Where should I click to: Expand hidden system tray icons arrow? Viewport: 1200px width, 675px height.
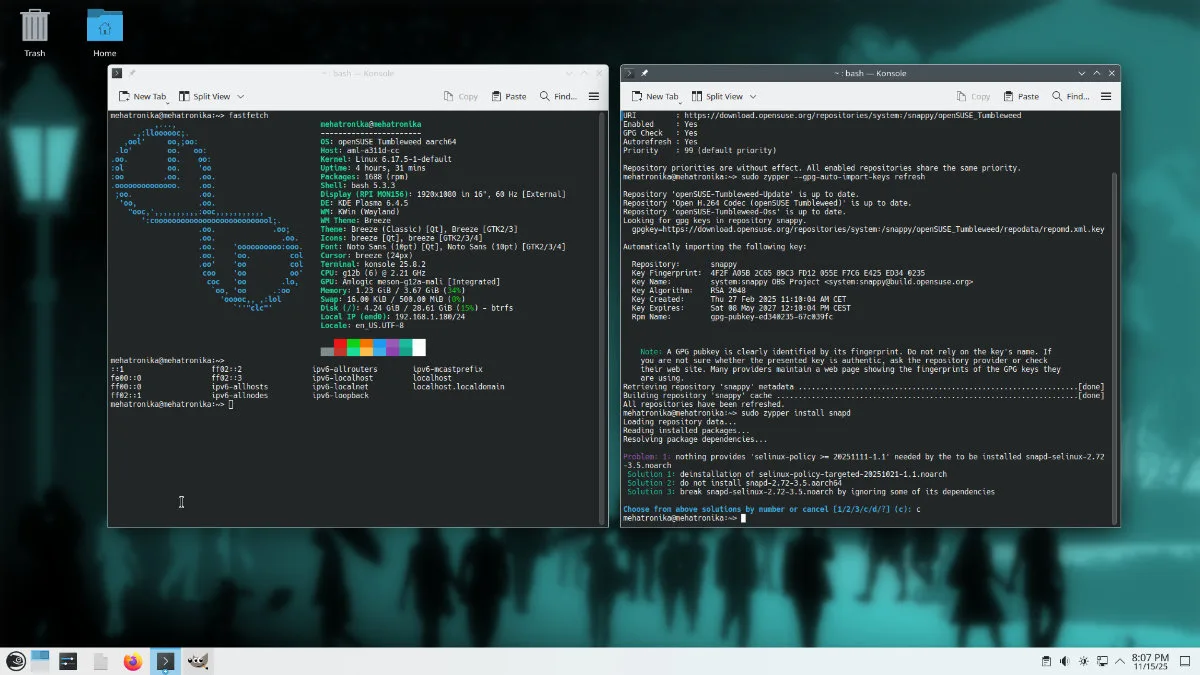coord(1121,661)
